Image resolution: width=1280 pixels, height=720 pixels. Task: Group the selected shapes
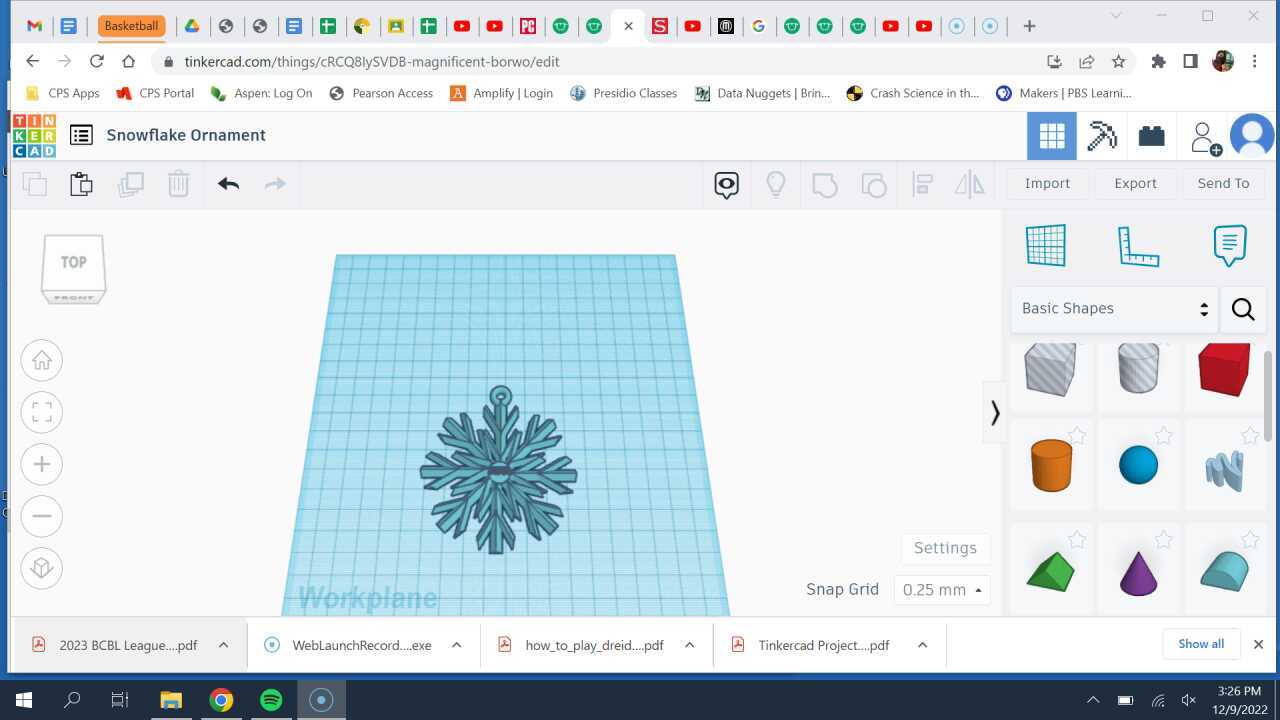[x=824, y=184]
